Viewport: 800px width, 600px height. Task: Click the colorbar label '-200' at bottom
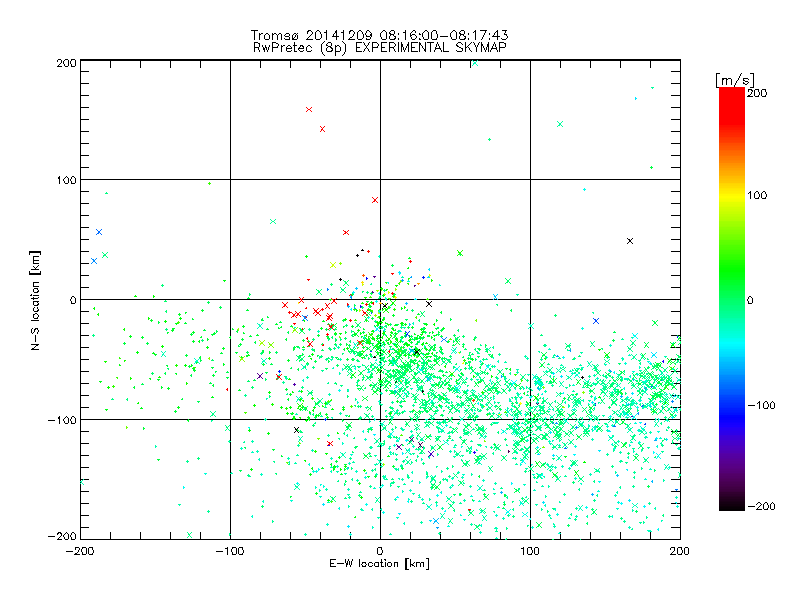761,507
